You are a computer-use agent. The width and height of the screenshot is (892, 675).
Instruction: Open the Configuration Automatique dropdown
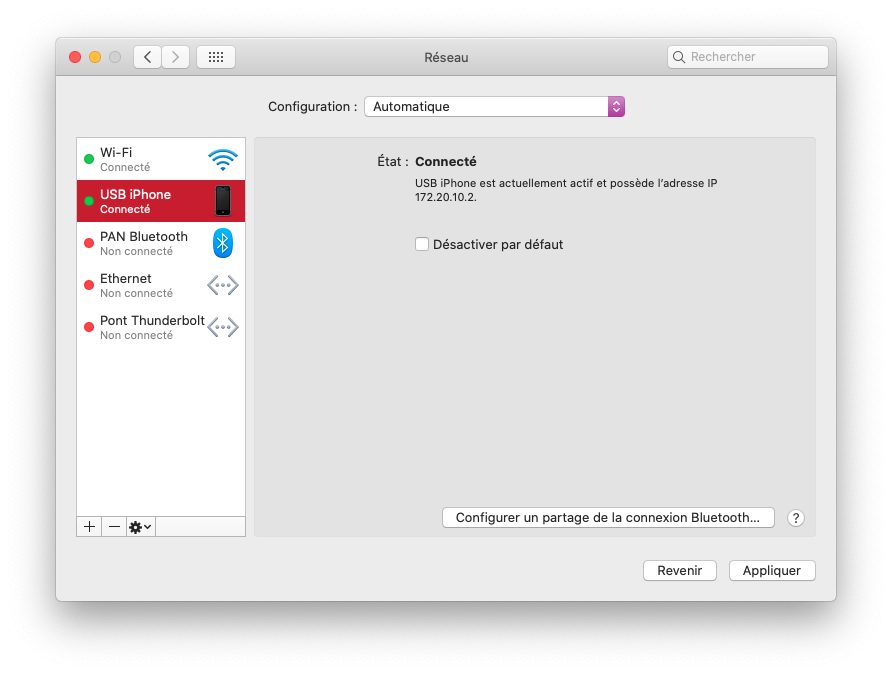[x=494, y=107]
